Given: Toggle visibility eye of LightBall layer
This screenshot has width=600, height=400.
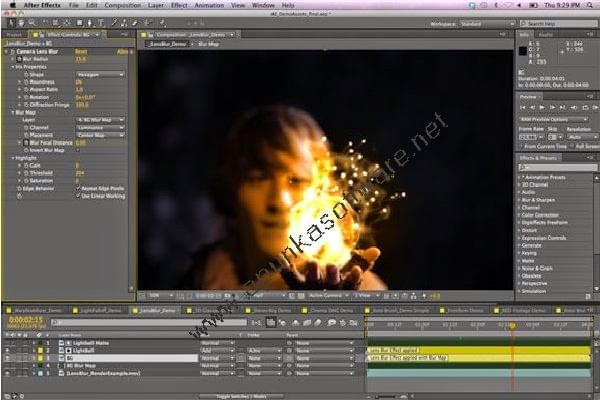Looking at the screenshot, I should [x=7, y=350].
